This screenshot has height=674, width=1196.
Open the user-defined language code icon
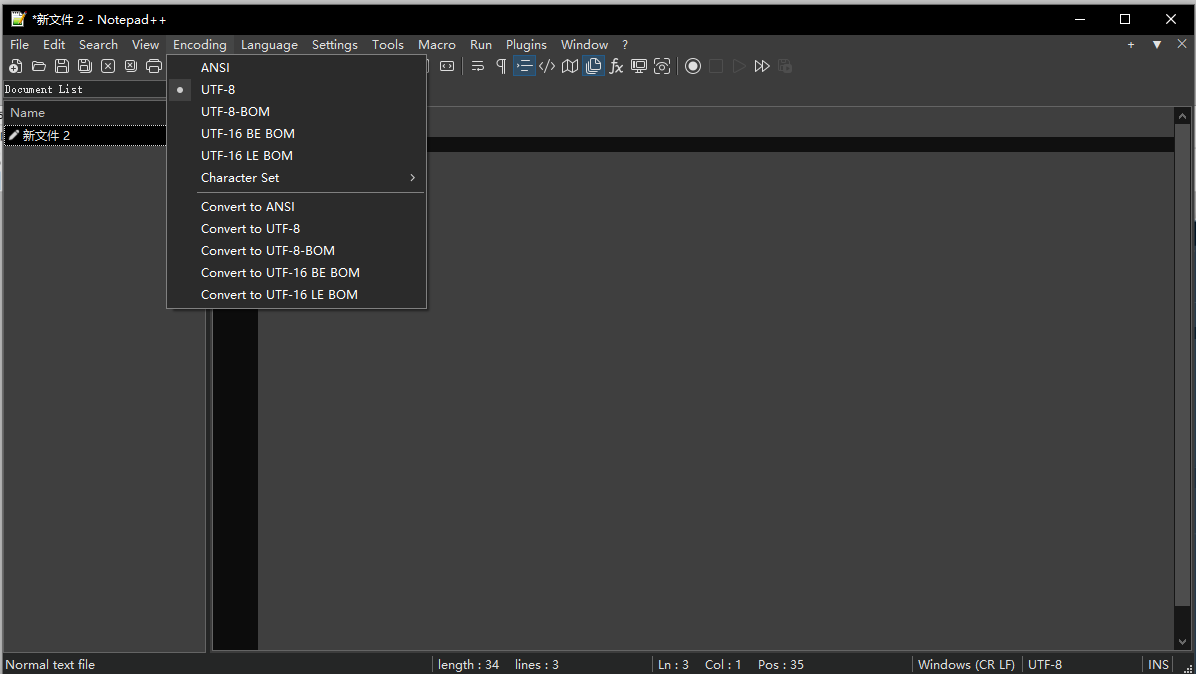point(547,66)
